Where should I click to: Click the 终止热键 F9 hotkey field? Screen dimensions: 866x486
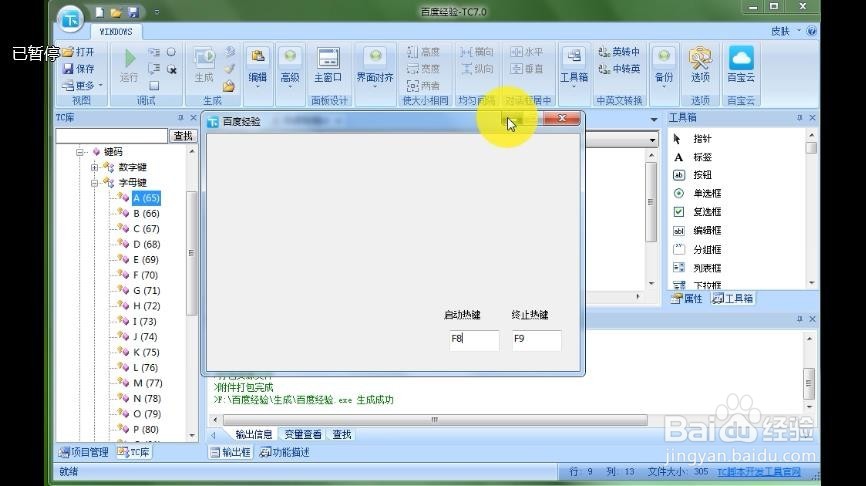coord(536,340)
